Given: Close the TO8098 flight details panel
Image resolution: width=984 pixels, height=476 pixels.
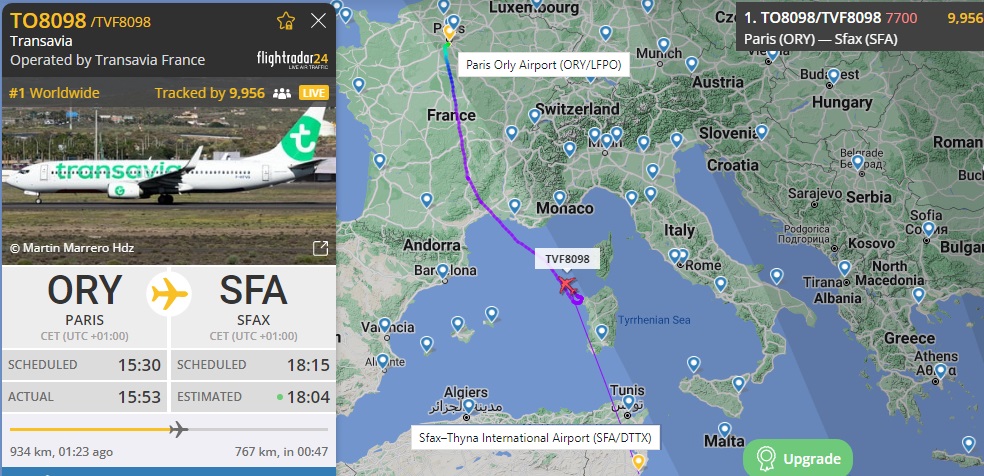Looking at the screenshot, I should tap(319, 21).
